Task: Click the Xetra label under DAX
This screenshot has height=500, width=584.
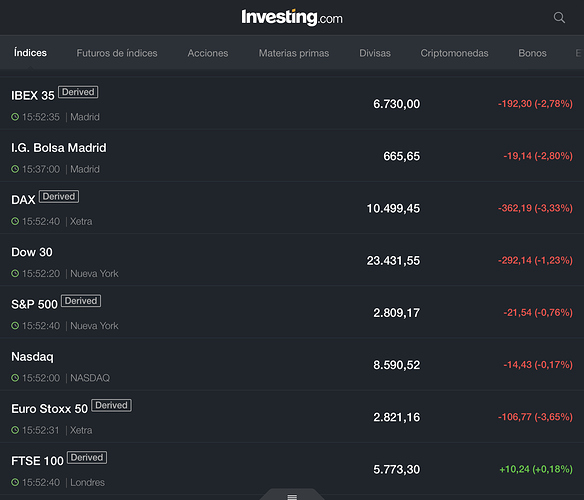Action: coord(81,221)
